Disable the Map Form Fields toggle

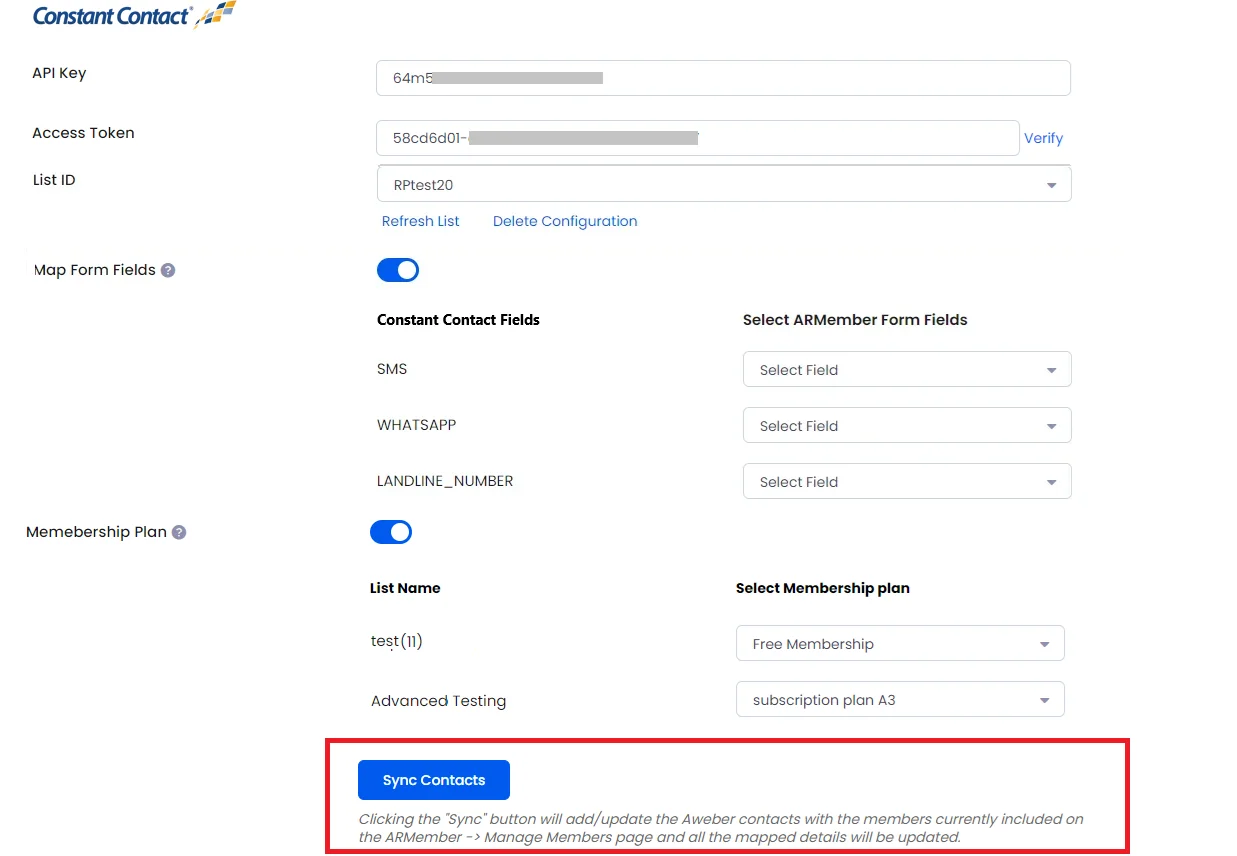click(398, 270)
